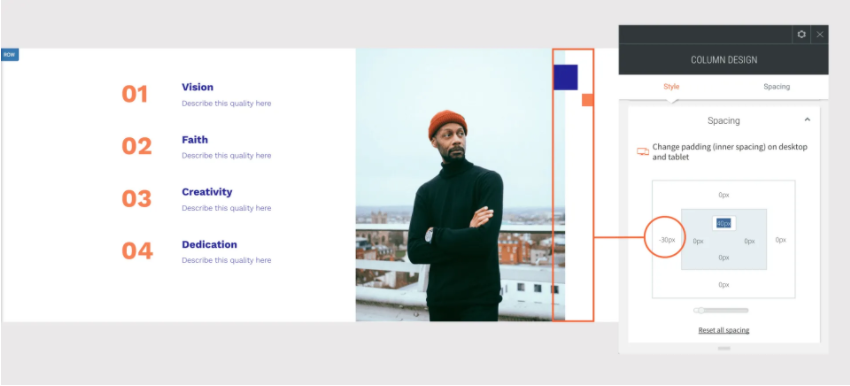This screenshot has width=850, height=386.
Task: Click the description text under Faith
Action: [x=227, y=156]
